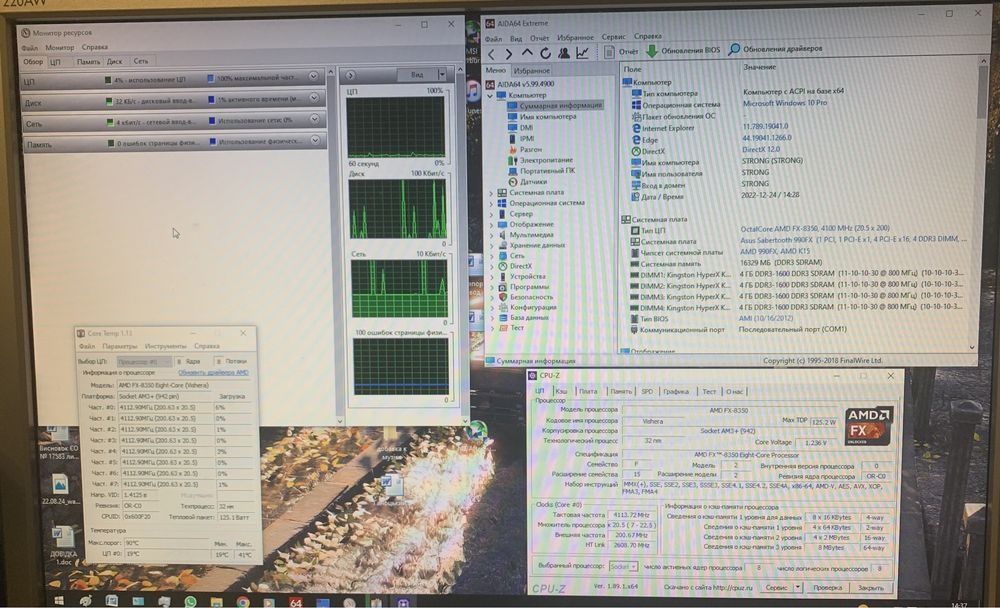The height and width of the screenshot is (608, 1000).
Task: Expand Мультимедиа tree node
Action: (x=491, y=235)
